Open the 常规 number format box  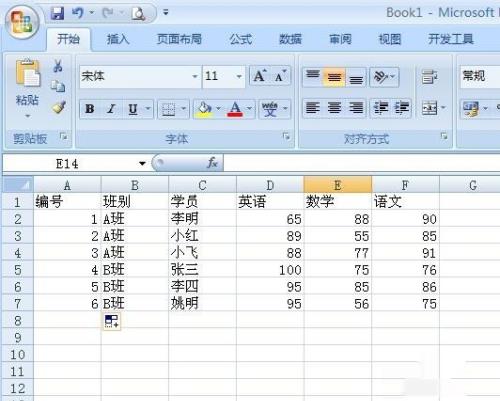480,77
